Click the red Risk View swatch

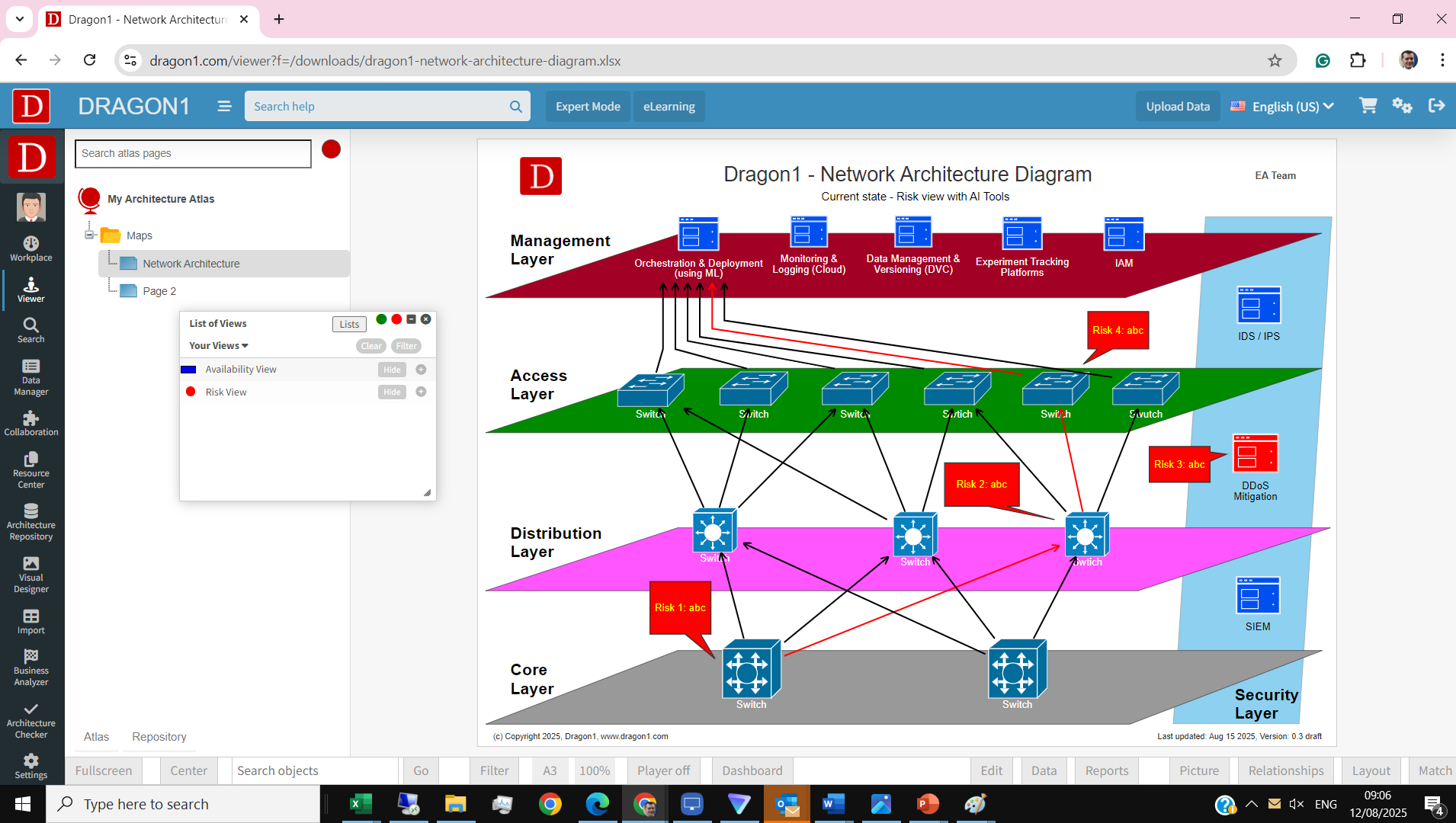click(x=191, y=392)
